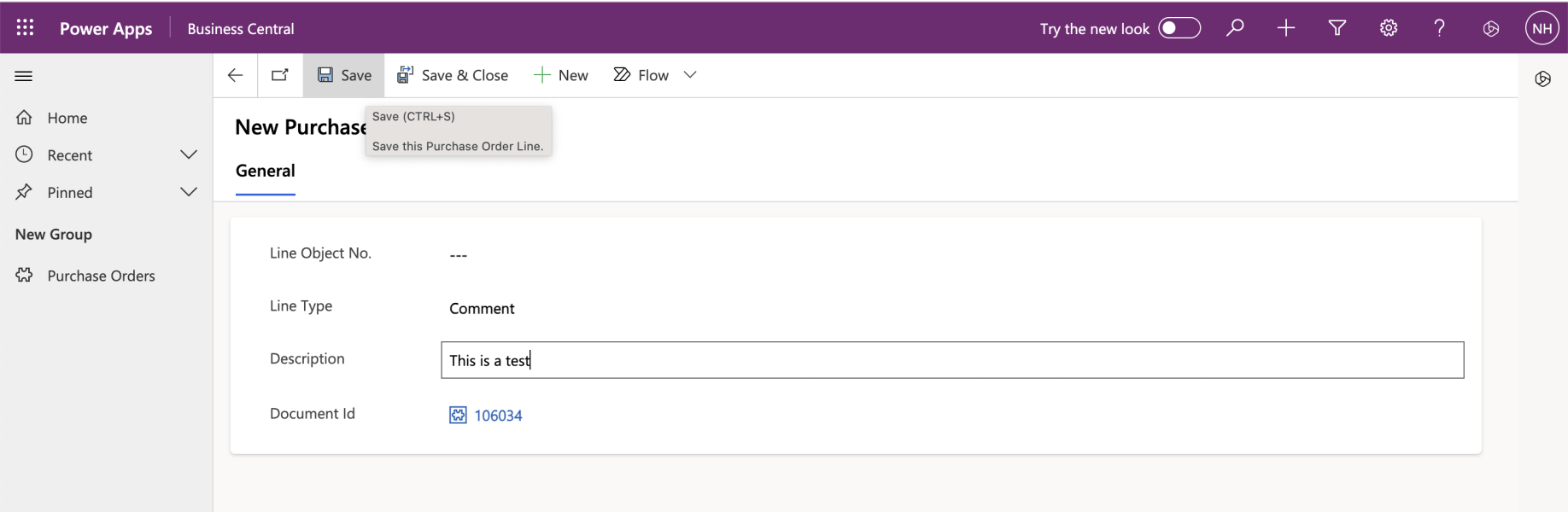Collapse the navigation hamburger menu

click(x=24, y=76)
